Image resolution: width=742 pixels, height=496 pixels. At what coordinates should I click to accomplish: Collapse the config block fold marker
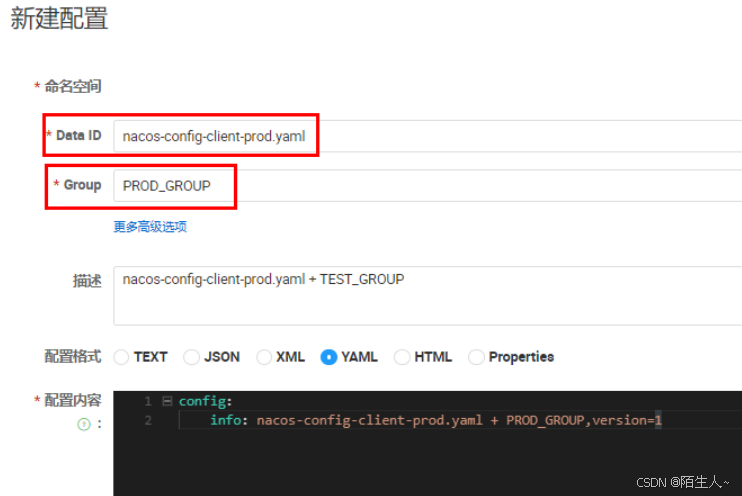tap(167, 401)
